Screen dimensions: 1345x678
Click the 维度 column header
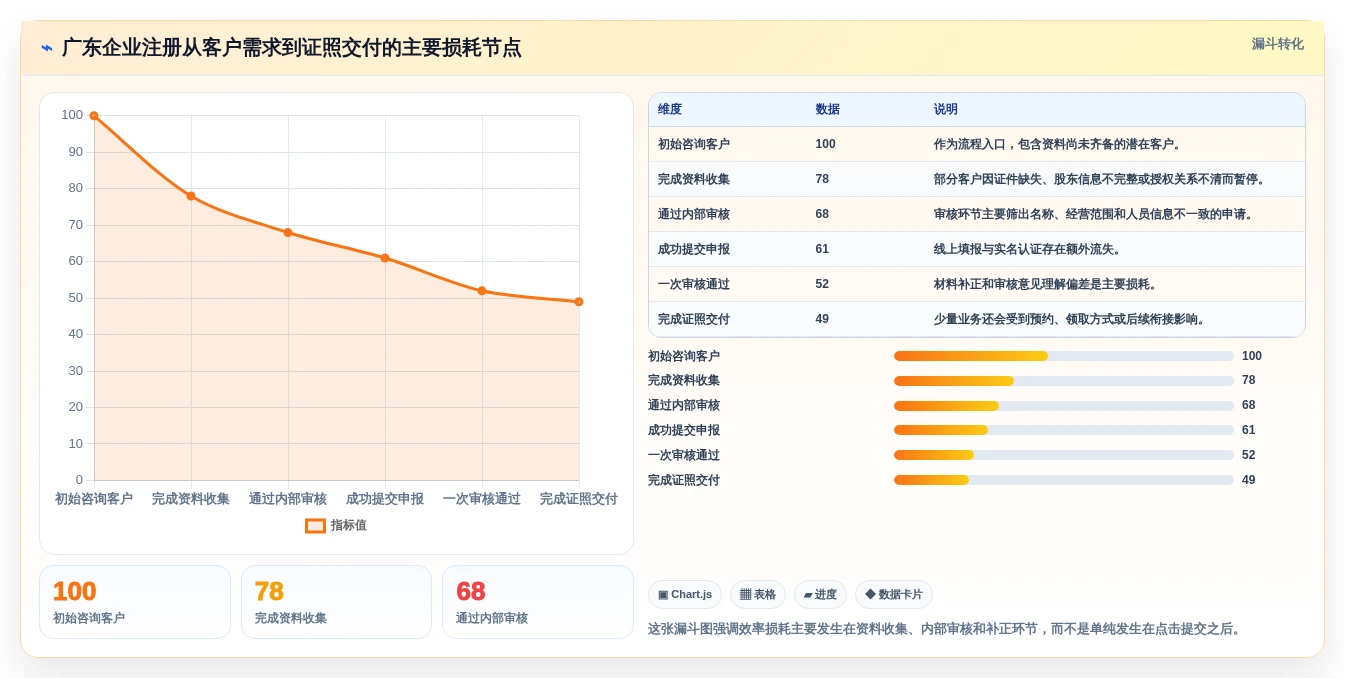click(670, 110)
